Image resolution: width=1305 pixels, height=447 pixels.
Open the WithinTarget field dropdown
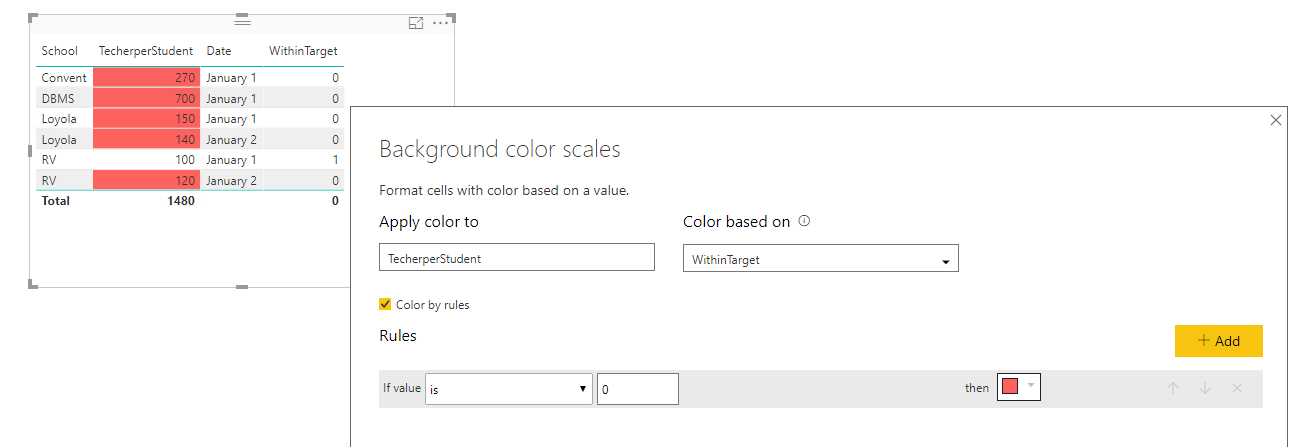(821, 258)
